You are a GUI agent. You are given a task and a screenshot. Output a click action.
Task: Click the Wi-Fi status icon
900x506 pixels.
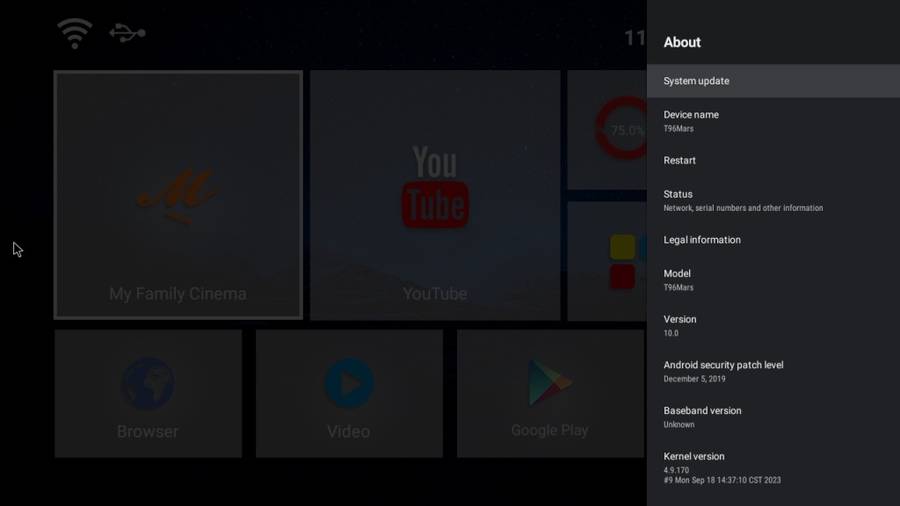[75, 33]
